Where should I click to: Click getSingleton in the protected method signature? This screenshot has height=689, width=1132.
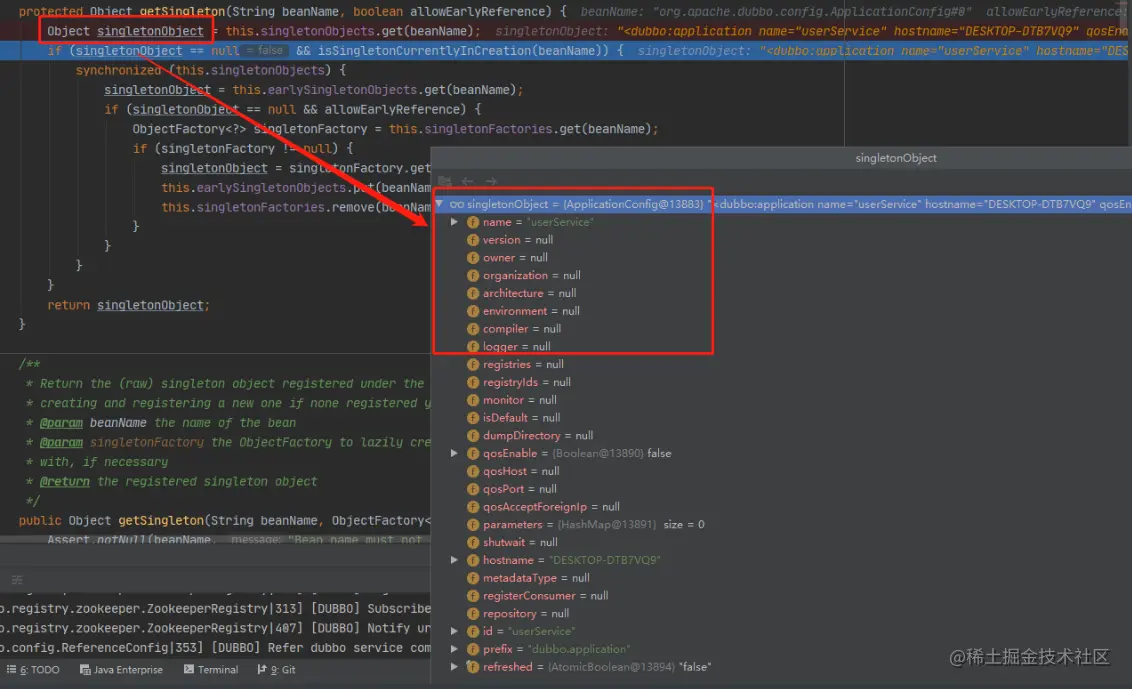pos(183,12)
